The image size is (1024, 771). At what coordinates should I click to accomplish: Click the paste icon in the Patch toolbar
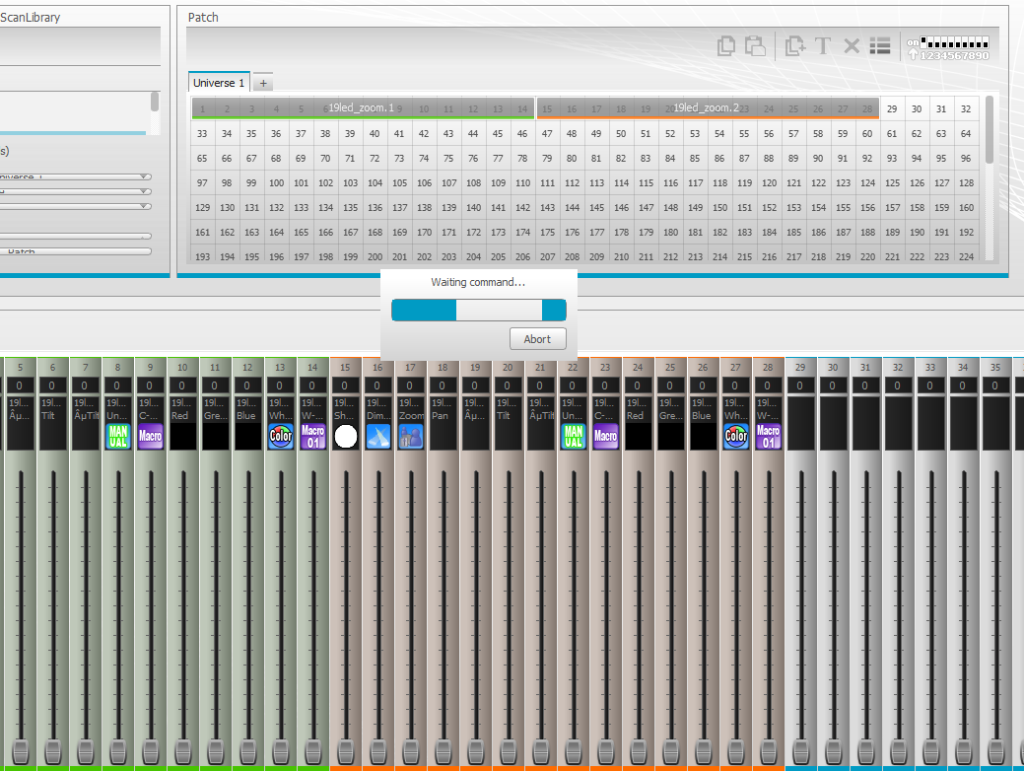pyautogui.click(x=755, y=45)
